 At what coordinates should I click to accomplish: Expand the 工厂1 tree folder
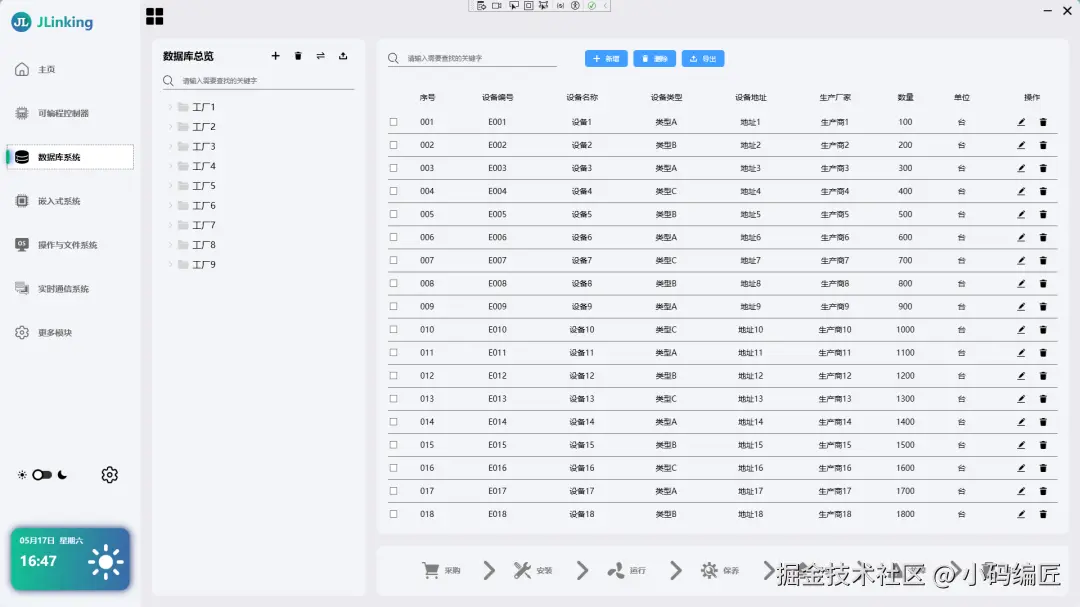pyautogui.click(x=170, y=107)
